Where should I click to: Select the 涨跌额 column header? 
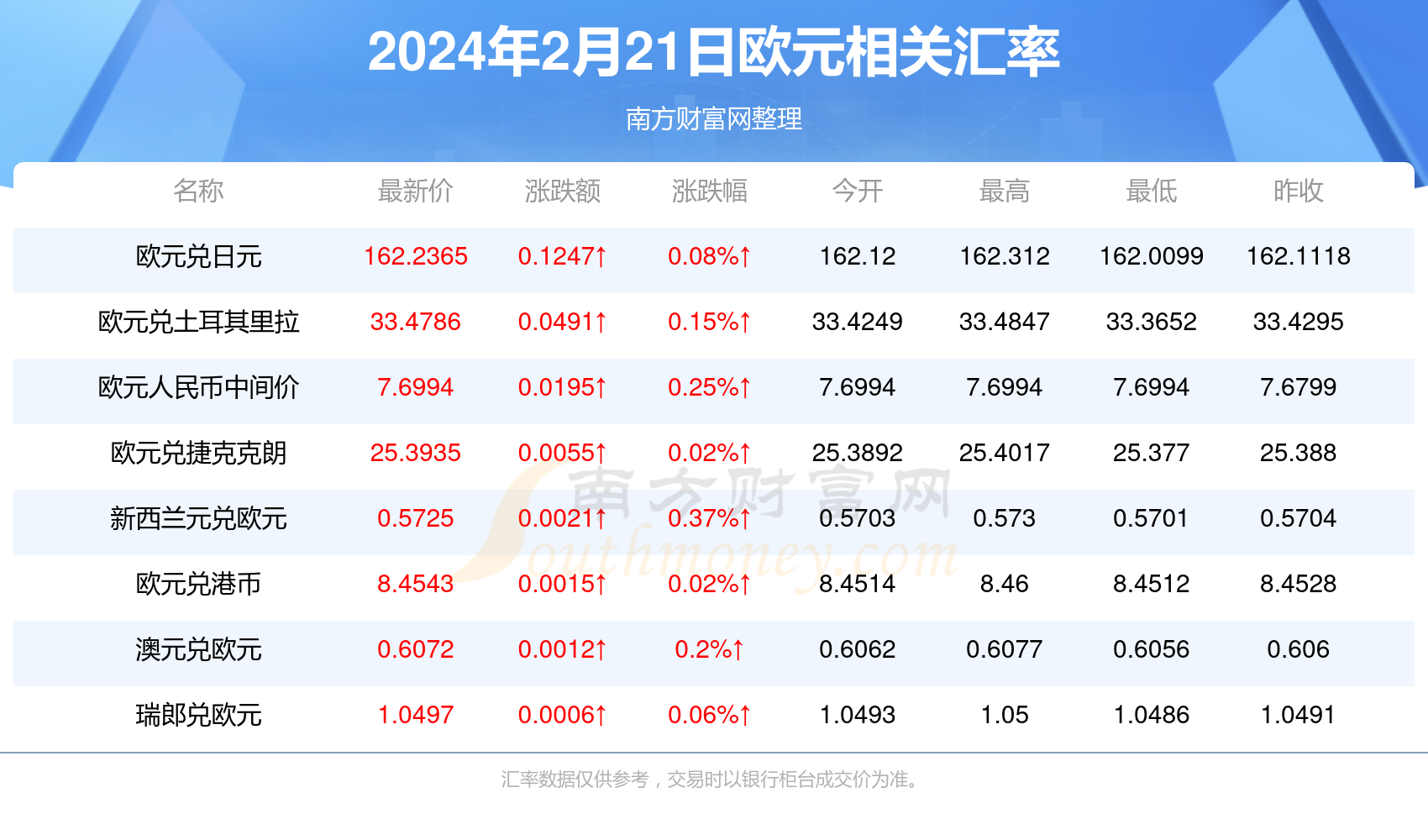pyautogui.click(x=563, y=191)
